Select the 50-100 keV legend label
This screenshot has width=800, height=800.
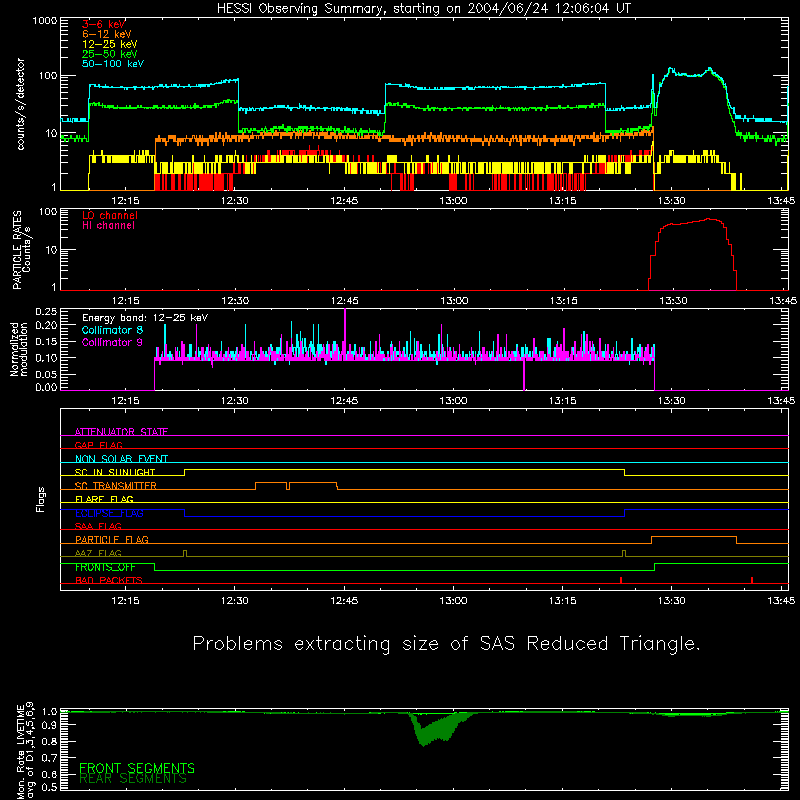click(112, 64)
